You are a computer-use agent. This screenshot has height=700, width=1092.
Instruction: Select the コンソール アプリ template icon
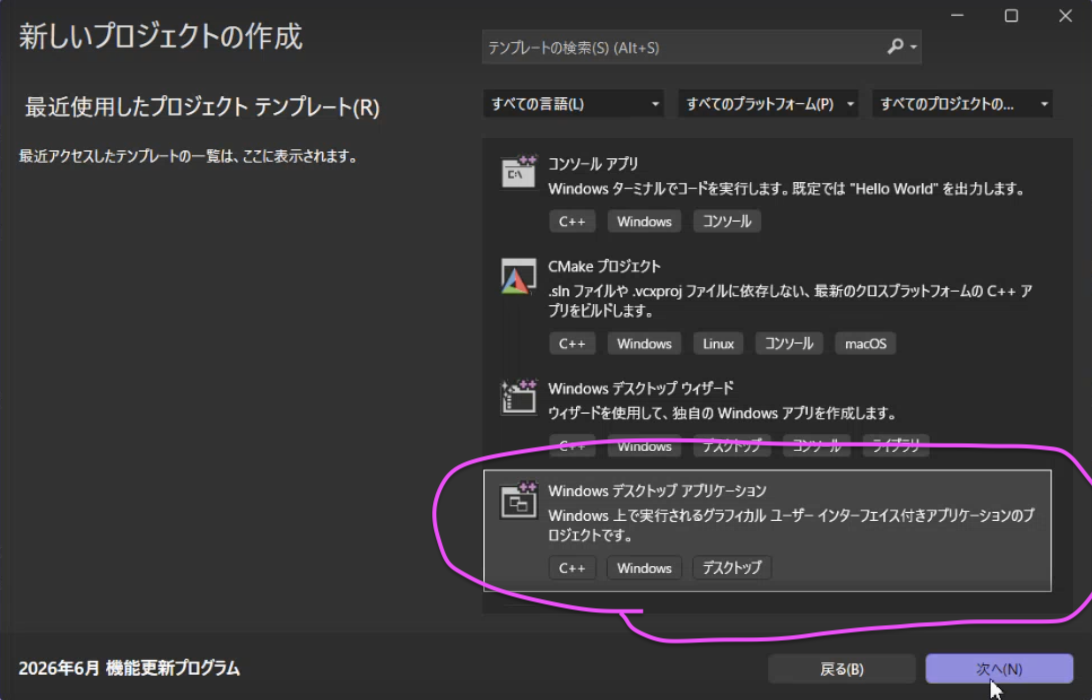pos(519,171)
